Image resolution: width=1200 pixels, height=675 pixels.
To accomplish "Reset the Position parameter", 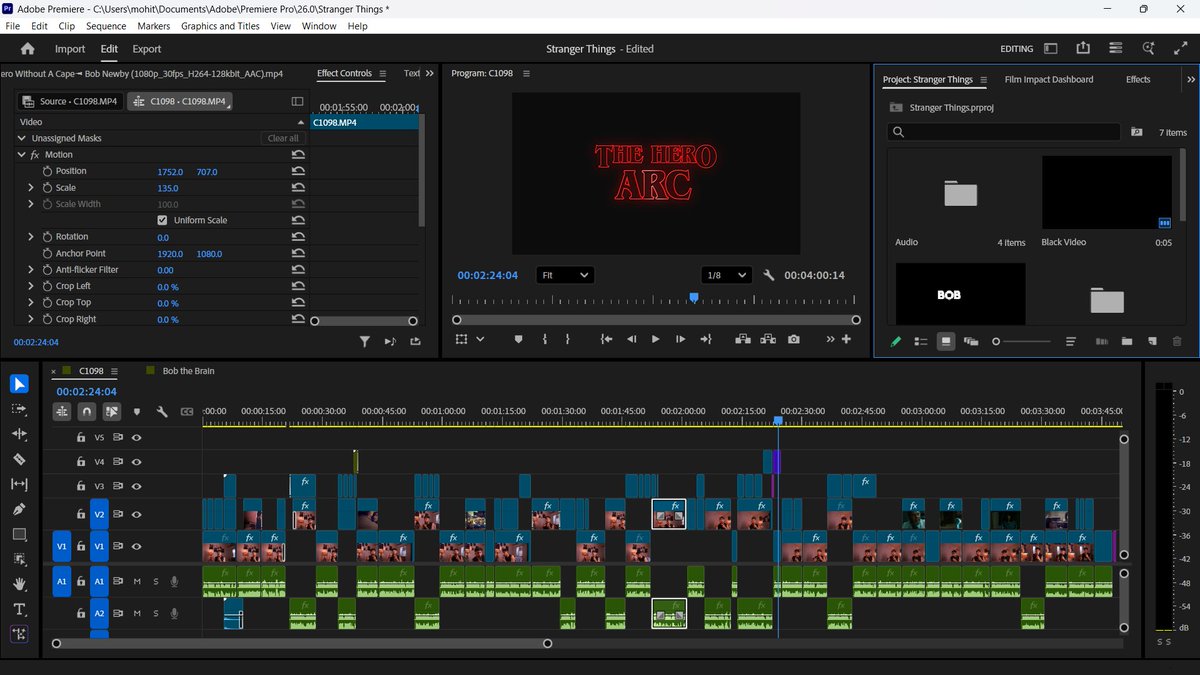I will click(x=298, y=171).
